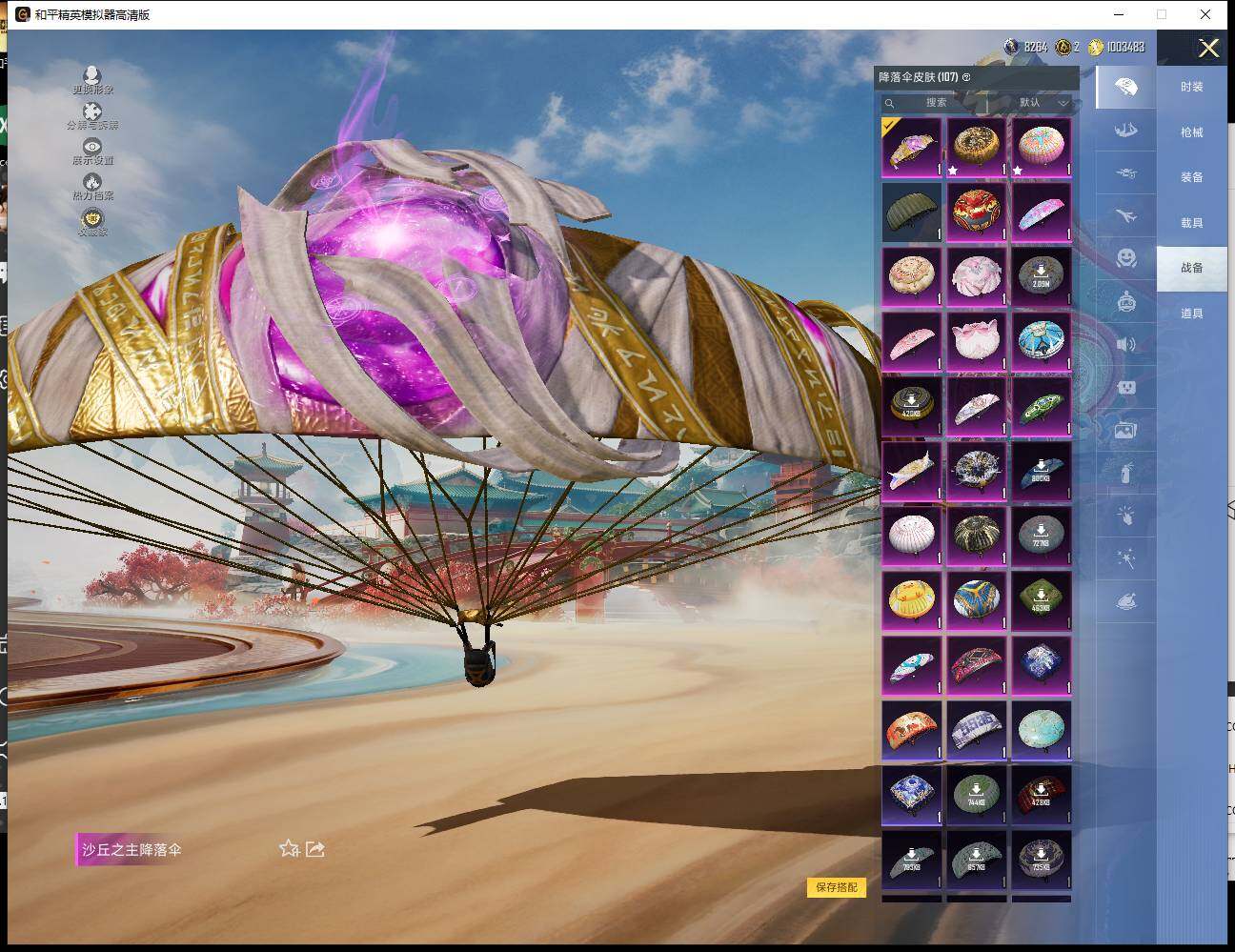Click the 沙丘之主降落伞 name label
Viewport: 1235px width, 952px height.
coord(132,849)
